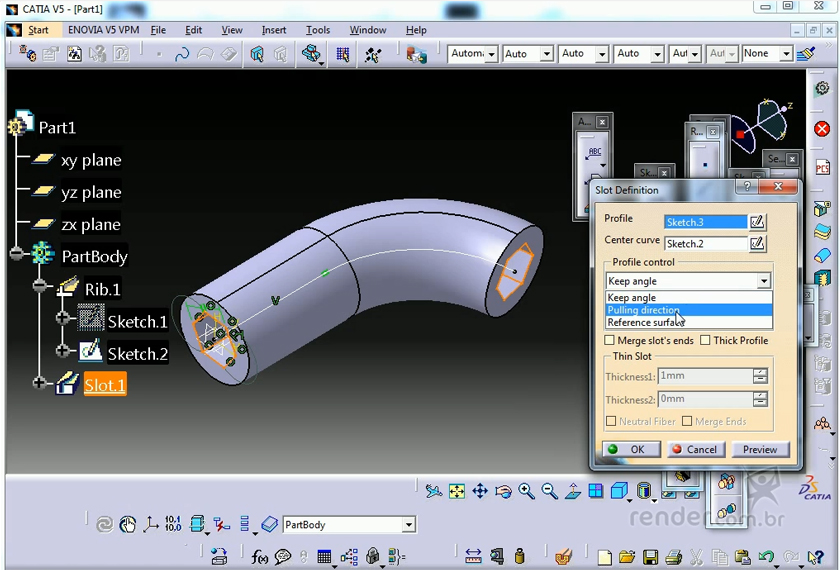The width and height of the screenshot is (840, 570).
Task: Open the Insert menu
Action: point(274,30)
